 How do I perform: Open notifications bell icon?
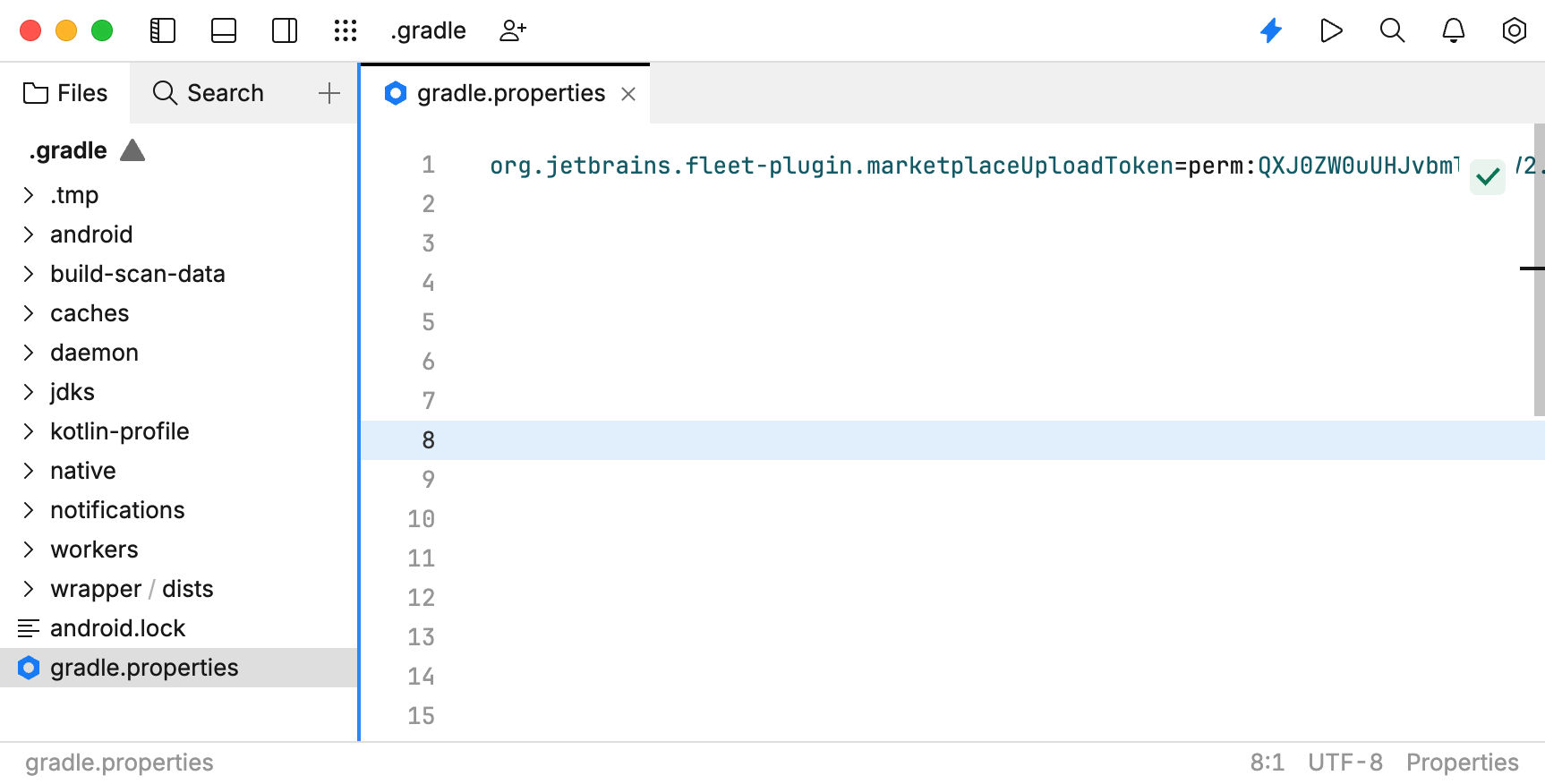point(1453,30)
